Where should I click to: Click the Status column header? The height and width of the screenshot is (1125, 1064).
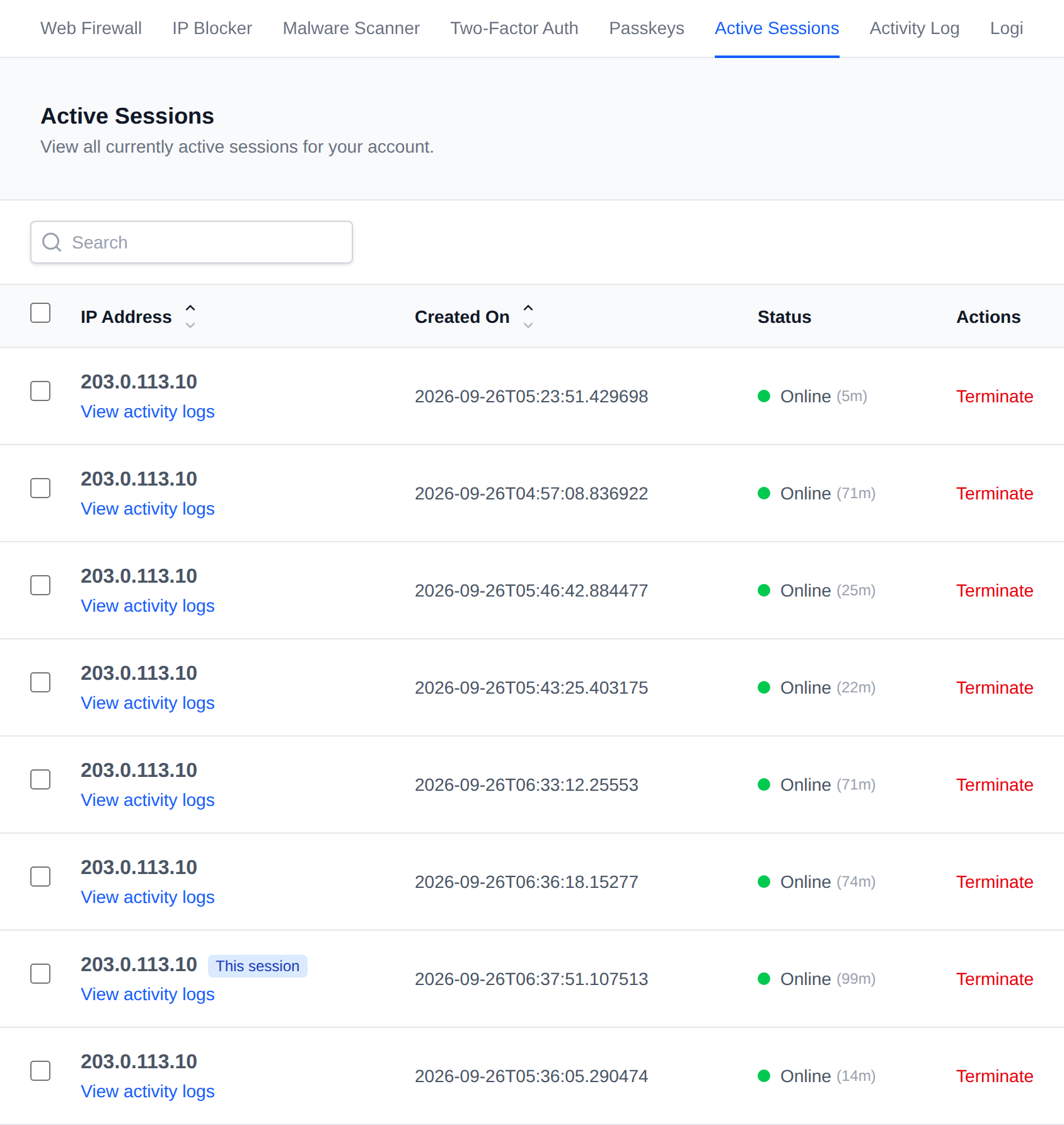[x=784, y=317]
